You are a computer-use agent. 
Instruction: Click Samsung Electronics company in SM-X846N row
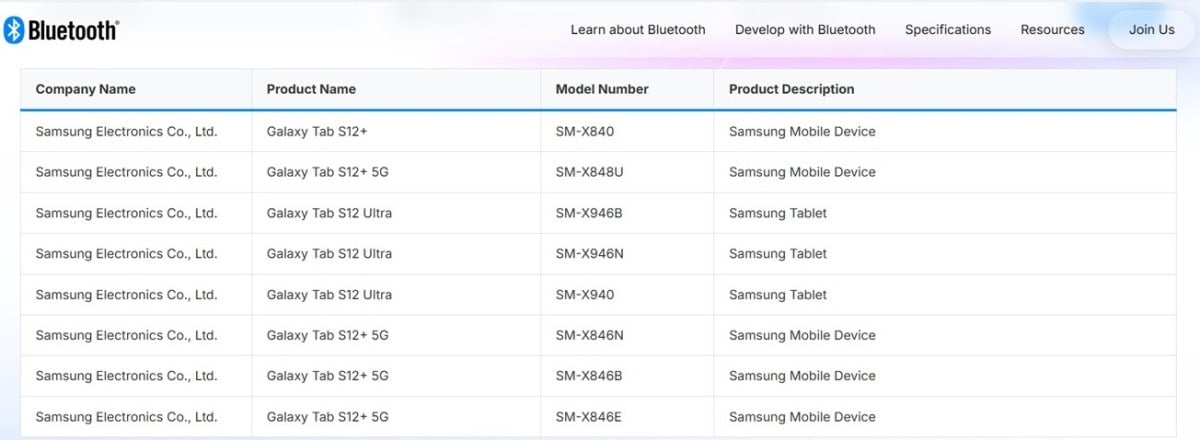[126, 335]
